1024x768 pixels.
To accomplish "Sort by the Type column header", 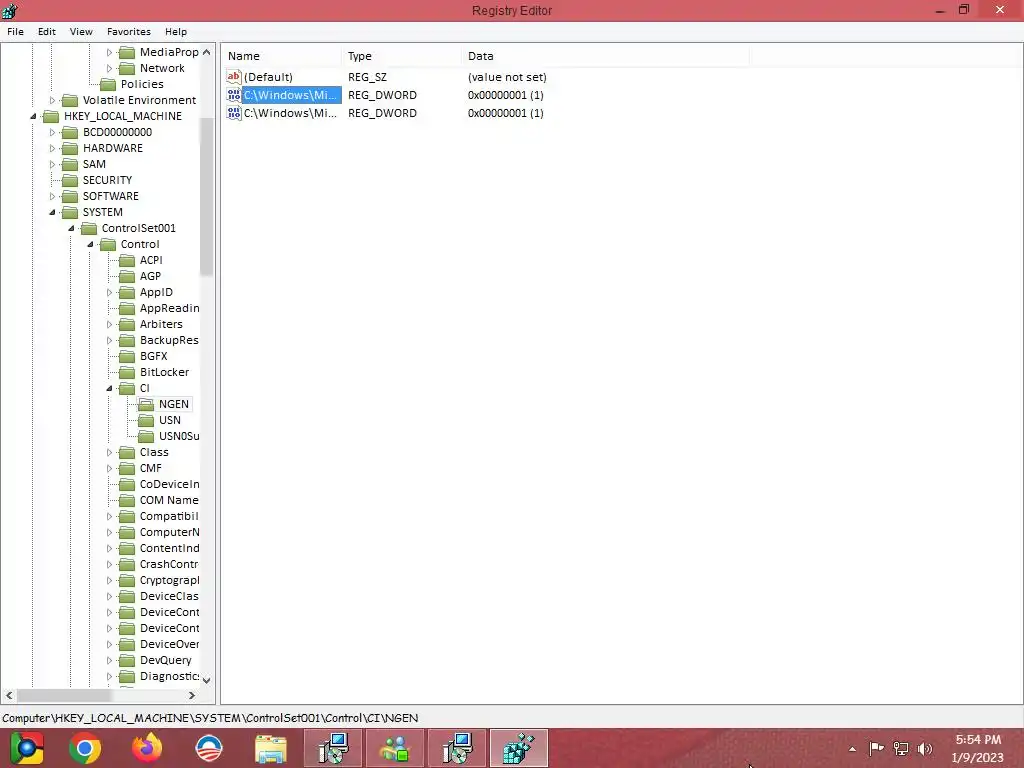I will 401,56.
